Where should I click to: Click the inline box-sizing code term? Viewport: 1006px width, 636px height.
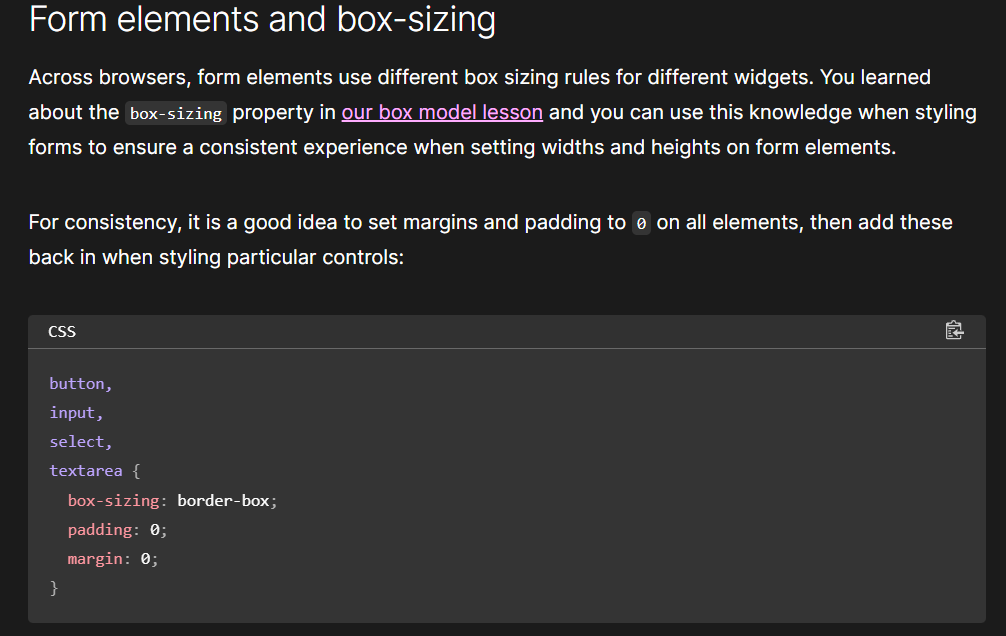pos(176,114)
